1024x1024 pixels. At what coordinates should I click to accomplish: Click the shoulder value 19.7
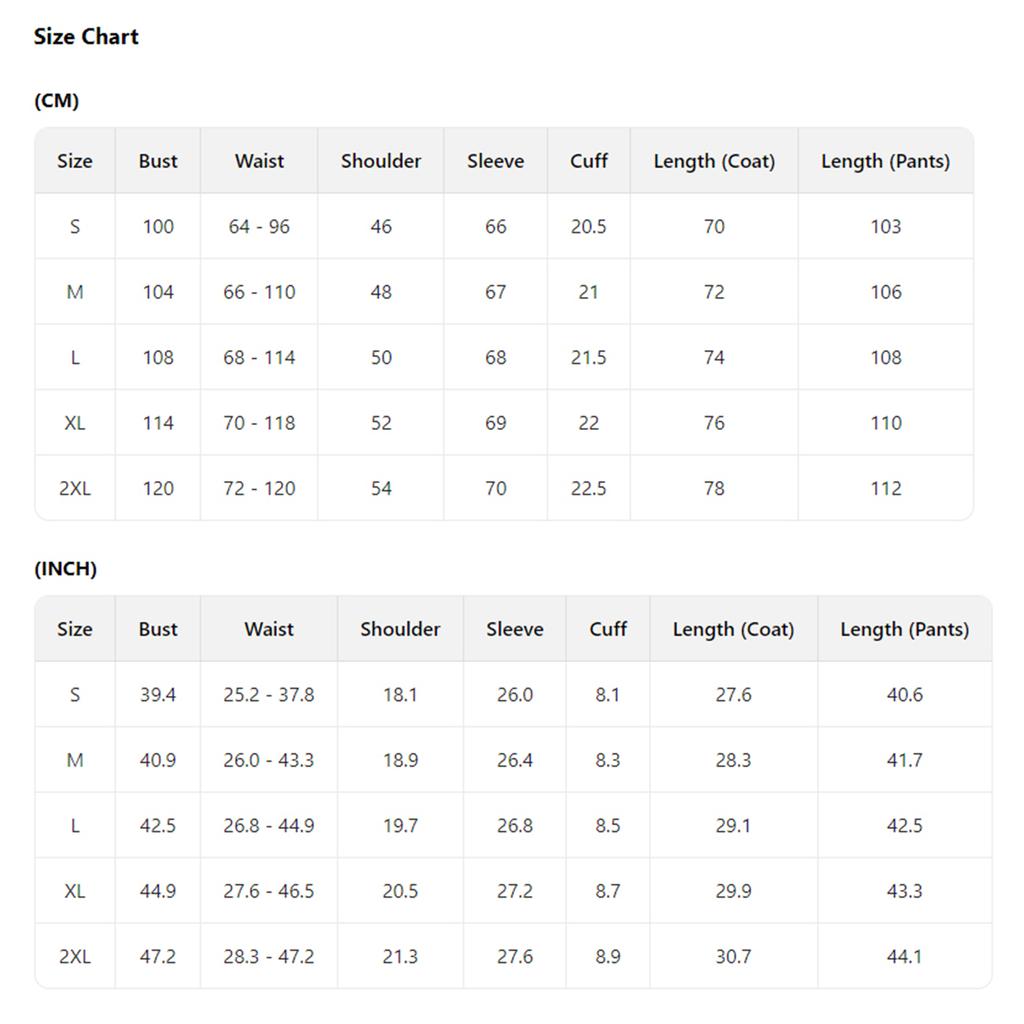[400, 825]
